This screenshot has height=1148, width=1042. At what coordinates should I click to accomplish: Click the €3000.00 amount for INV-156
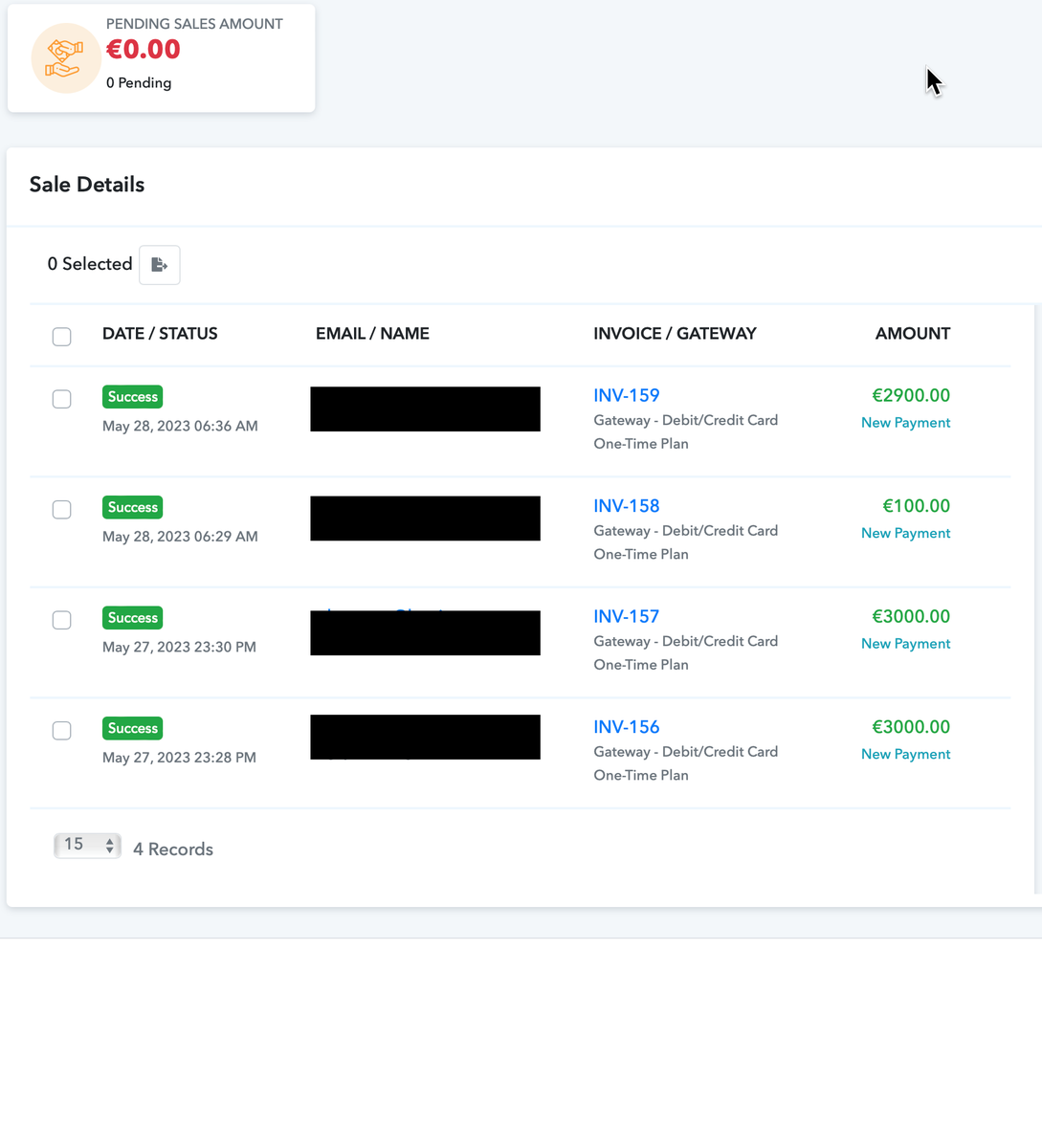pyautogui.click(x=911, y=727)
